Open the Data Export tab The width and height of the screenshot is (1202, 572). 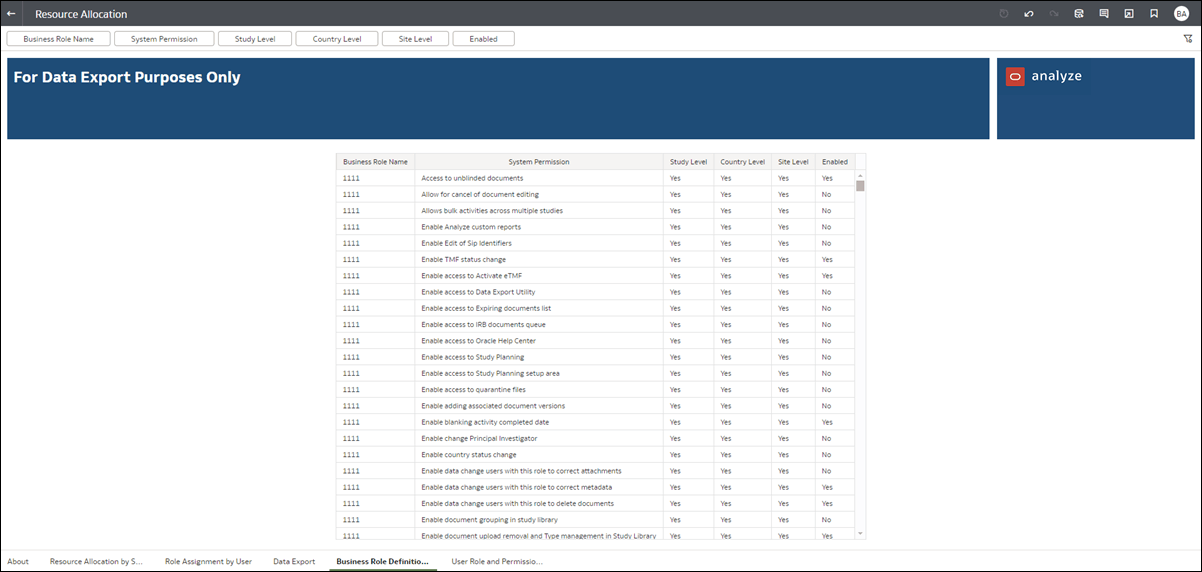point(294,562)
